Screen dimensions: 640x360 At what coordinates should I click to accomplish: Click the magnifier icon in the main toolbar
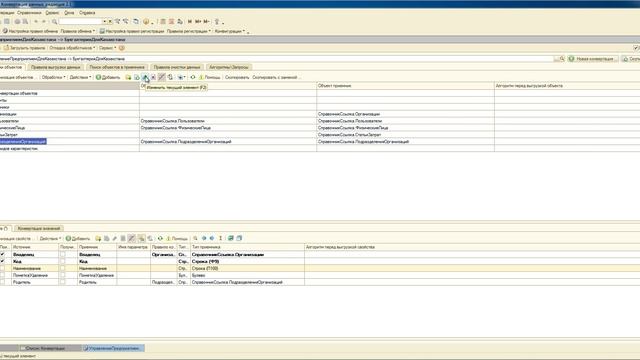54,22
